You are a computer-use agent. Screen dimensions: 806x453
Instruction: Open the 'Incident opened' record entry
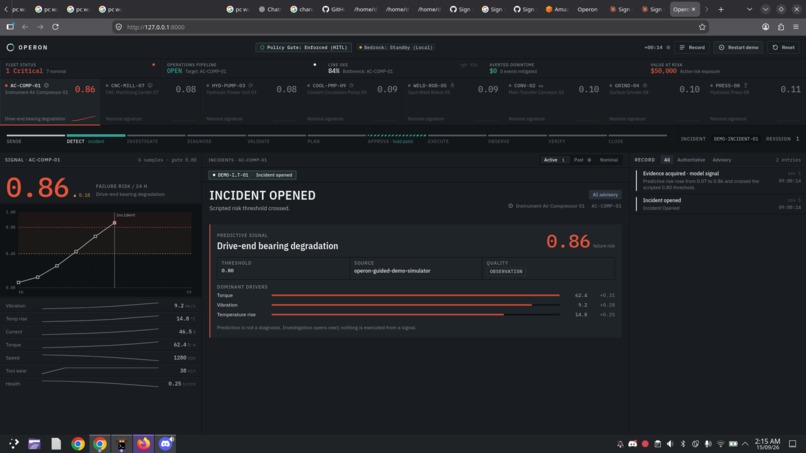[x=719, y=204]
